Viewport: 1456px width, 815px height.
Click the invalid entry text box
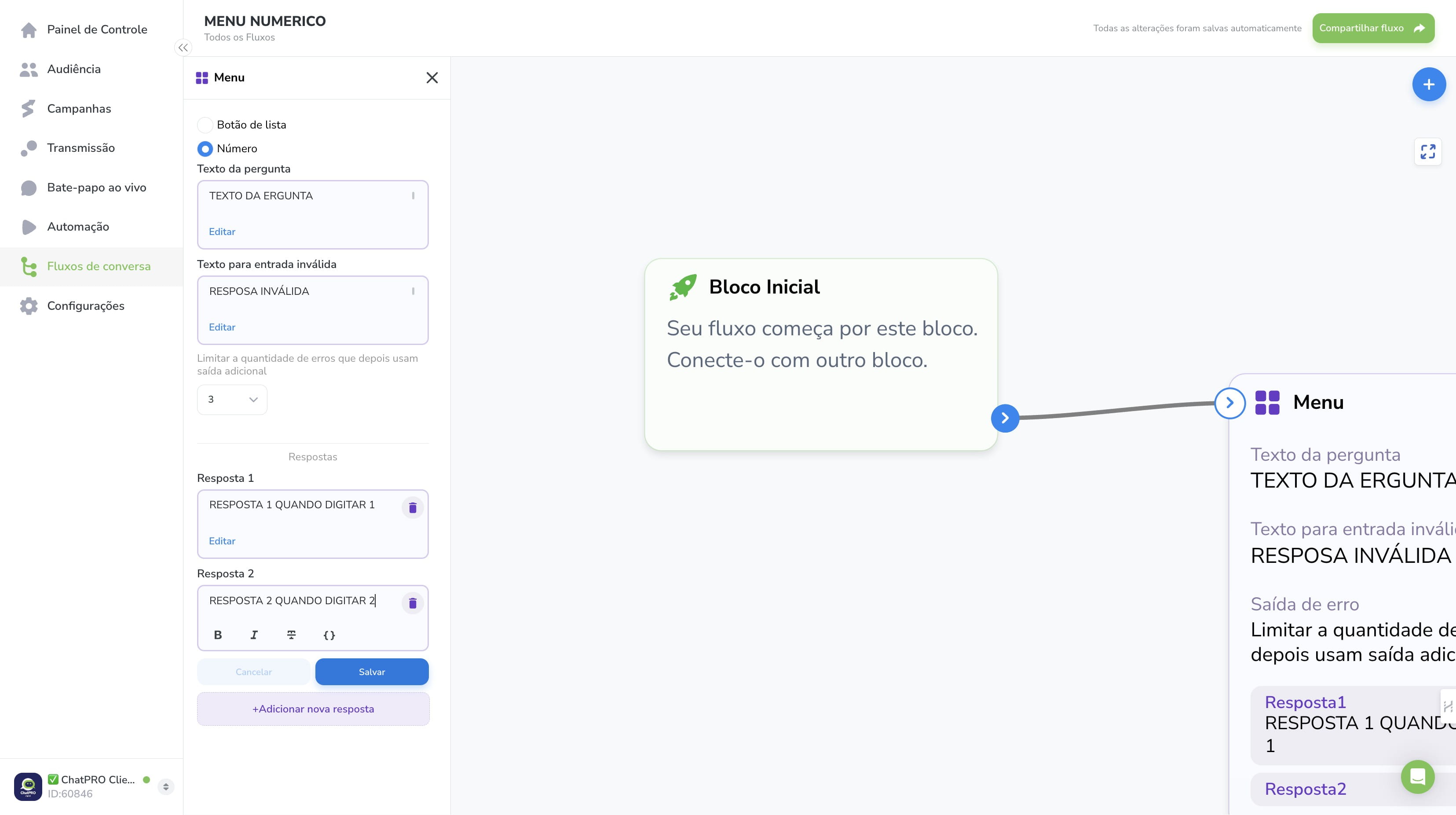[313, 311]
